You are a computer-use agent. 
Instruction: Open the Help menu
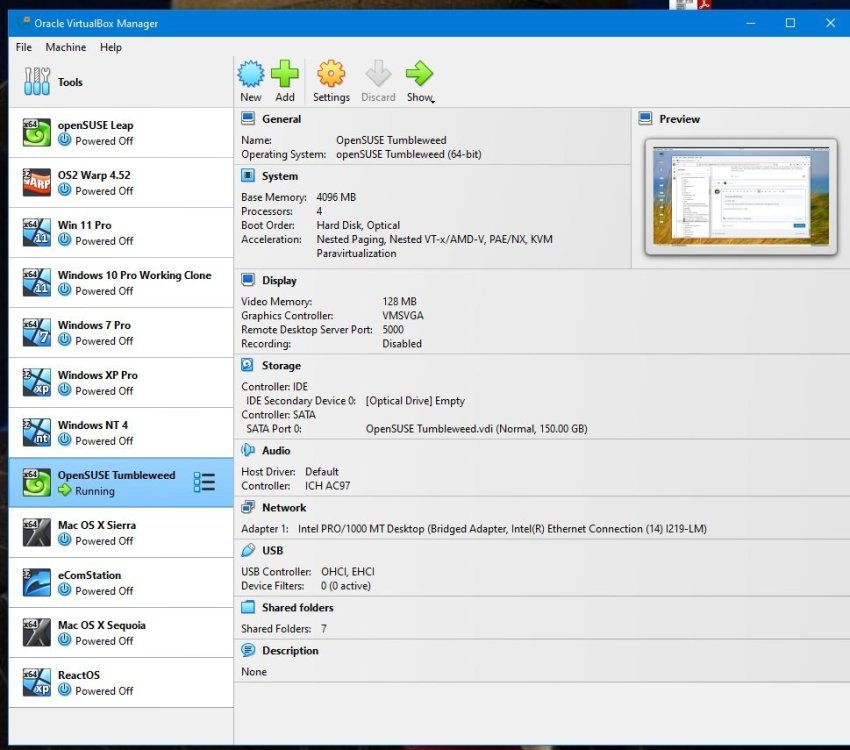tap(111, 47)
